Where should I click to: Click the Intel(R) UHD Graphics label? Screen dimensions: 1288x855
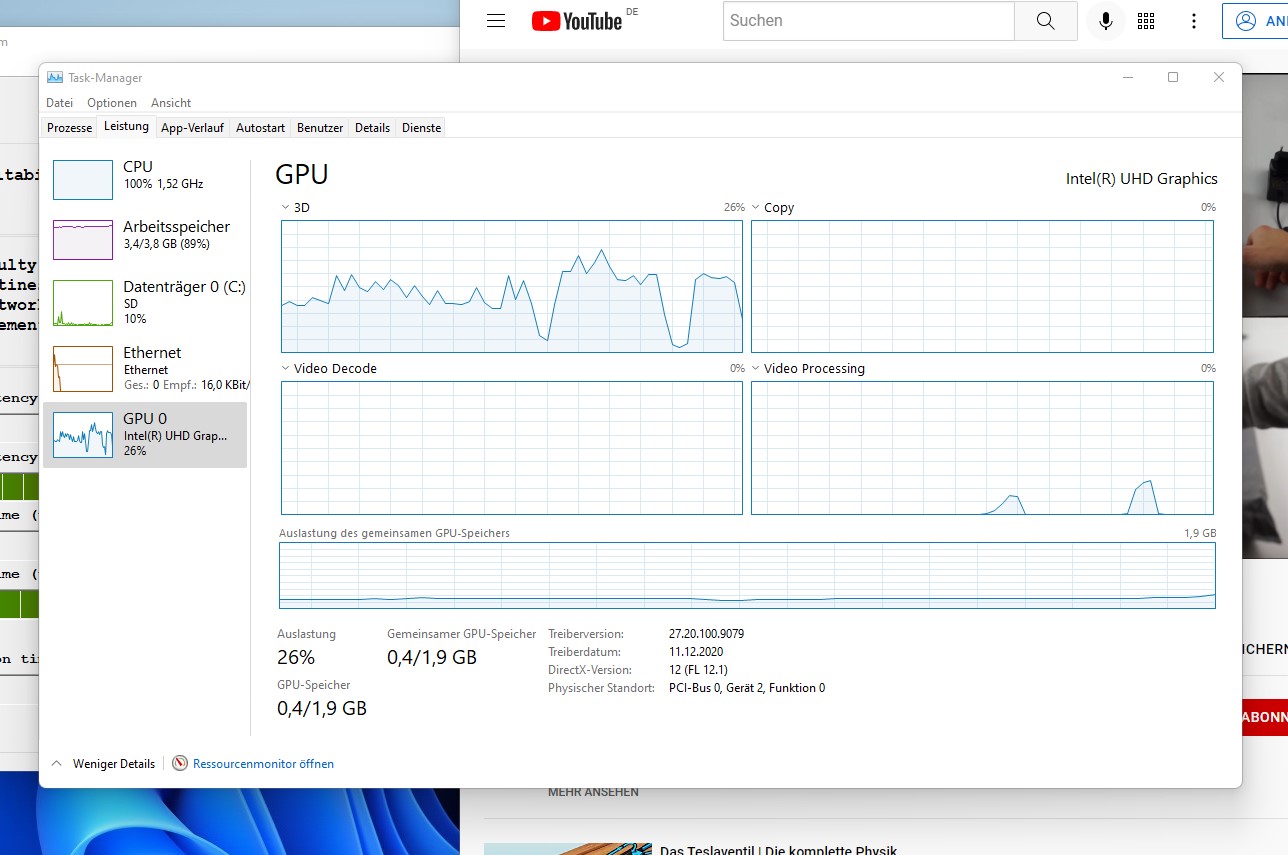[1142, 179]
